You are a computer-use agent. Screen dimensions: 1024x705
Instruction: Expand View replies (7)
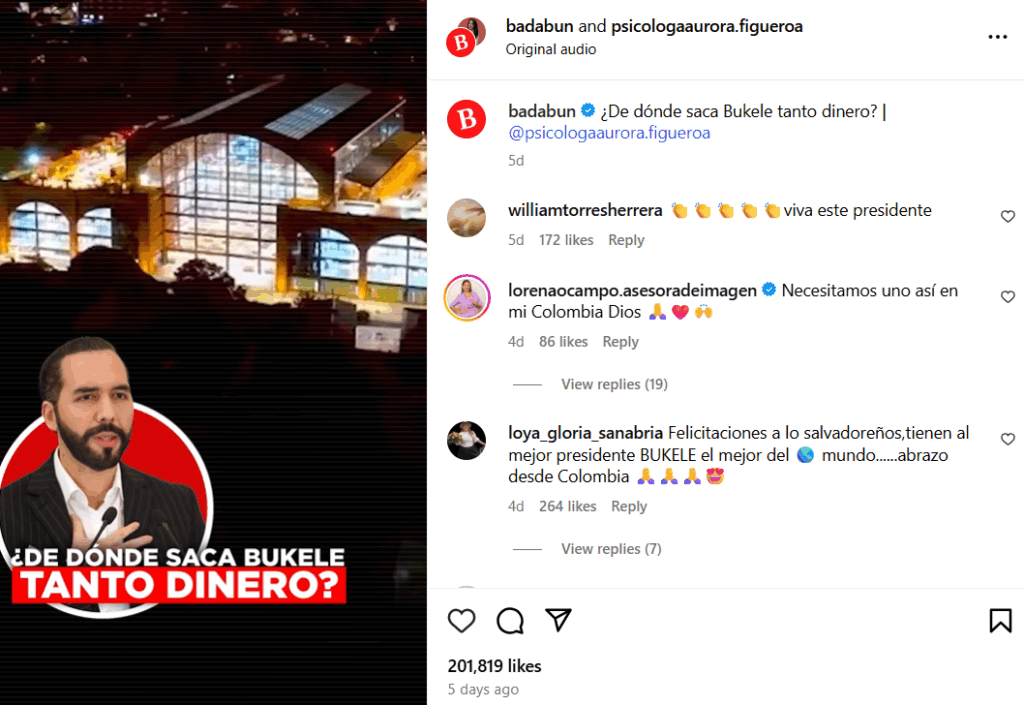pos(611,548)
